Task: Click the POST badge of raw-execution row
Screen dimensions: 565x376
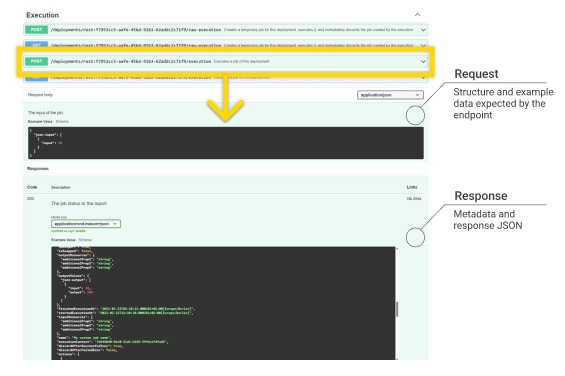Action: 36,30
